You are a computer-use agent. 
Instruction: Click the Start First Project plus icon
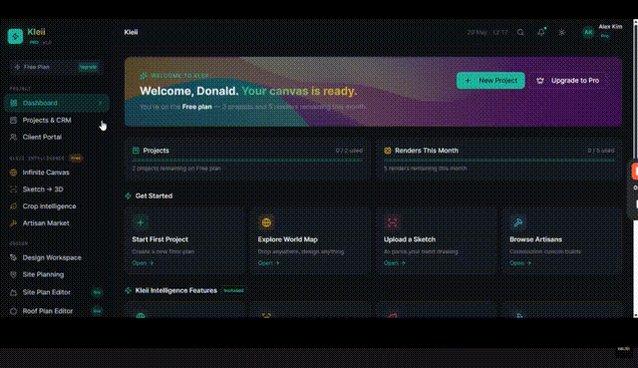pos(140,223)
